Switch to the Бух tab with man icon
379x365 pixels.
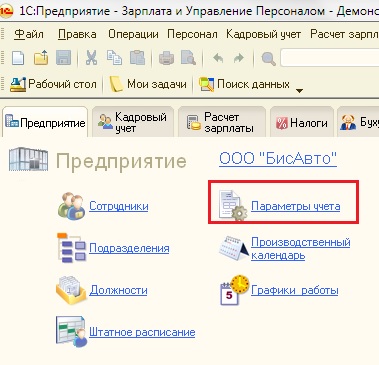tap(358, 122)
